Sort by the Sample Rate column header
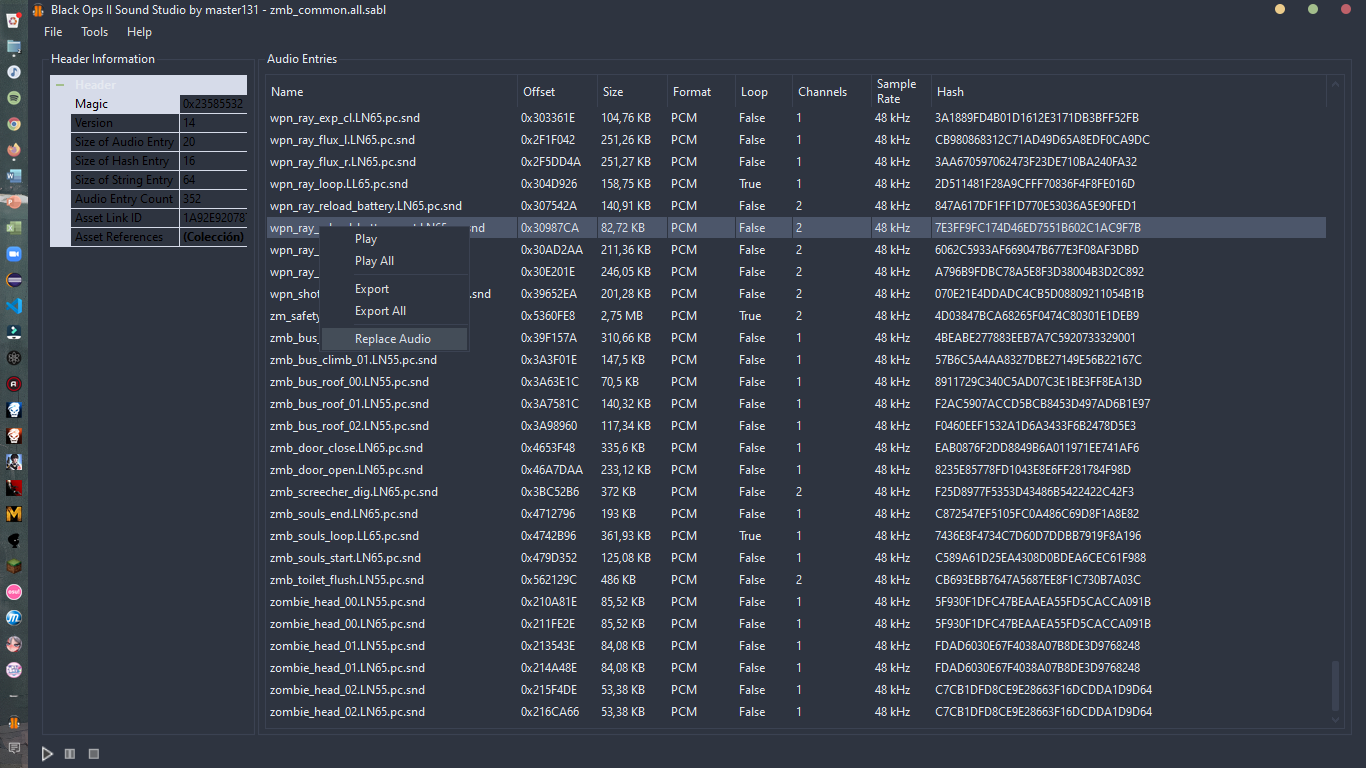 [901, 92]
